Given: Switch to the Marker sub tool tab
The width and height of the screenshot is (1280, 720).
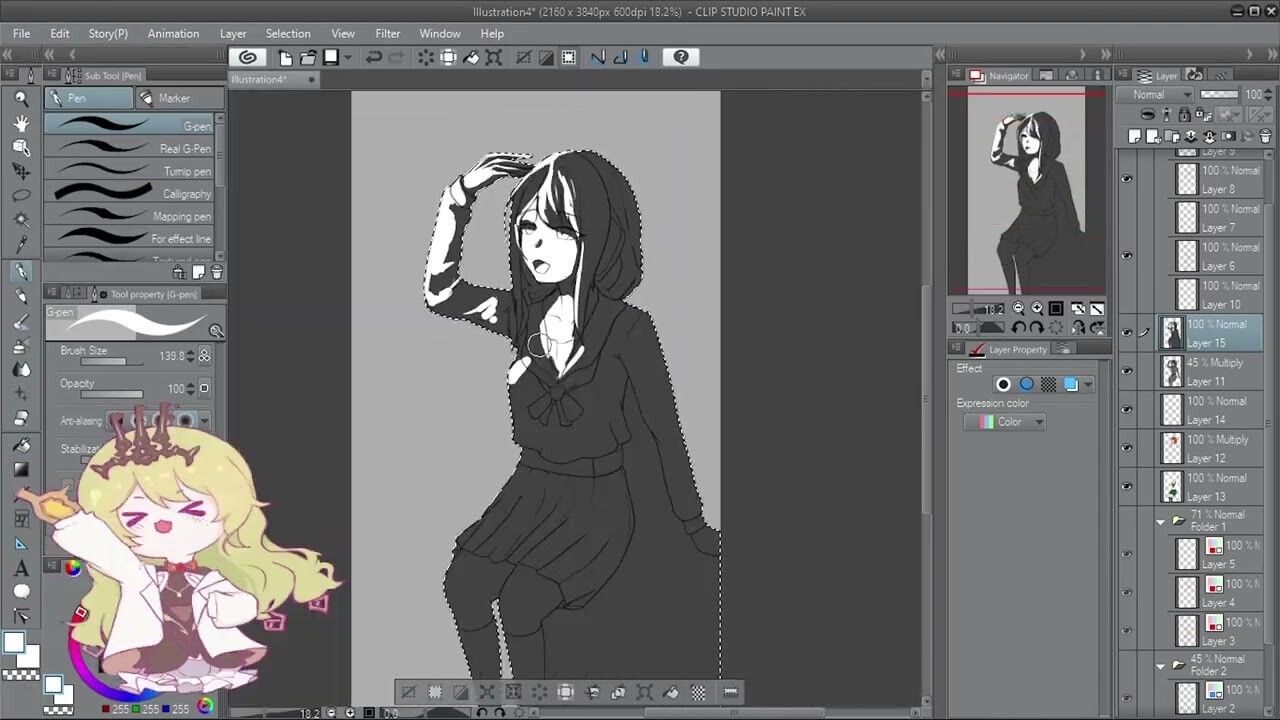Looking at the screenshot, I should click(x=174, y=98).
